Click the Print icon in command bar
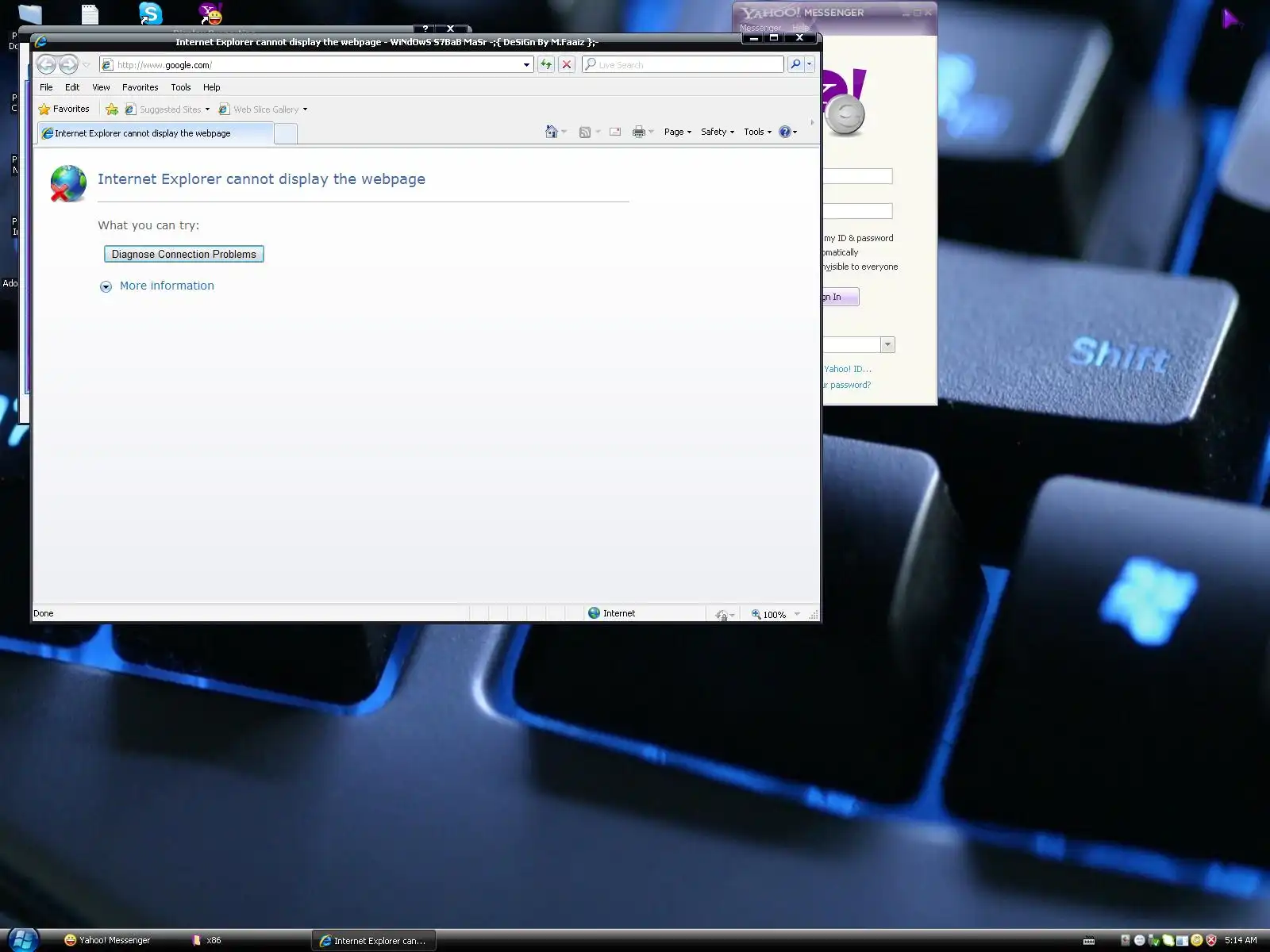 (x=638, y=132)
